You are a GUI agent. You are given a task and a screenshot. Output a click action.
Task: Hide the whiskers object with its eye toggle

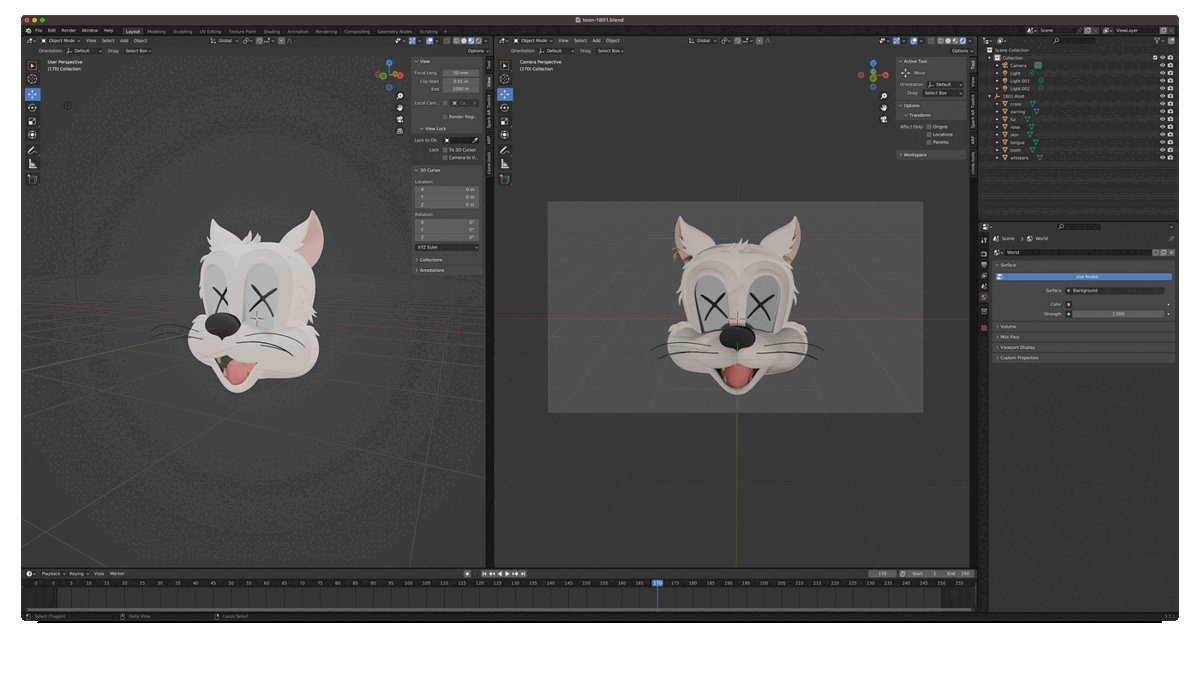click(1162, 158)
